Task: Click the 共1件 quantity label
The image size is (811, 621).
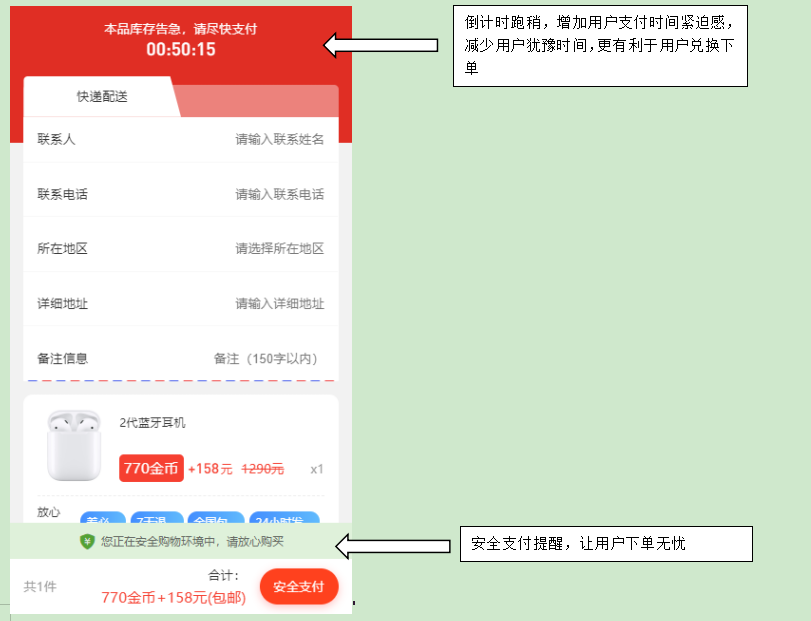Action: point(39,587)
